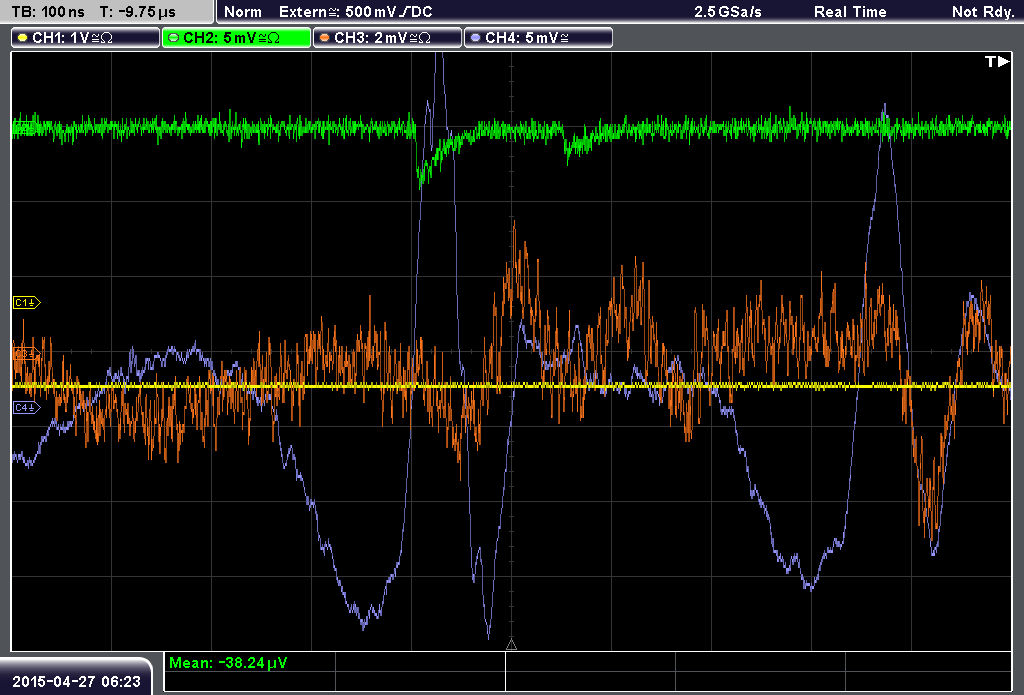
Task: Select the CH4: 5mV channel tab
Action: pyautogui.click(x=538, y=38)
